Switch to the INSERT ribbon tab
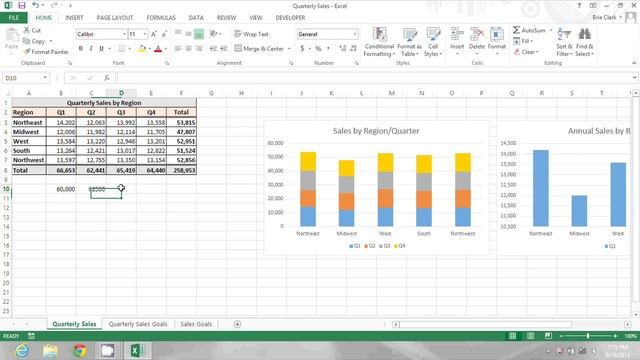This screenshot has width=640, height=360. 74,18
